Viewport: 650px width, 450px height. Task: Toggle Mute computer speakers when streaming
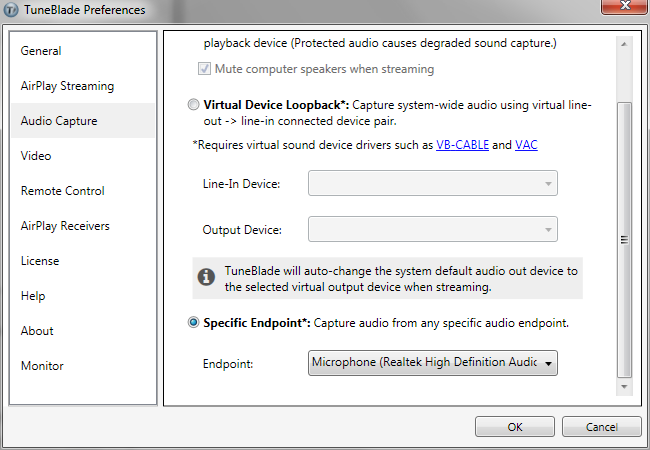tap(204, 69)
